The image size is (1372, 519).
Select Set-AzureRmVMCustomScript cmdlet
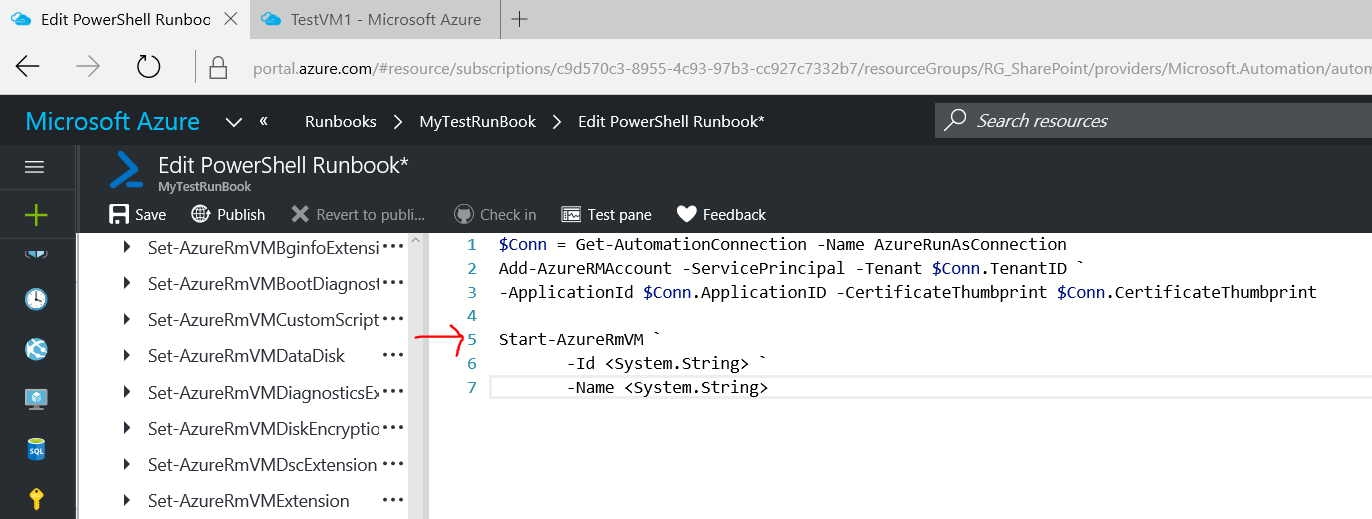click(x=263, y=319)
